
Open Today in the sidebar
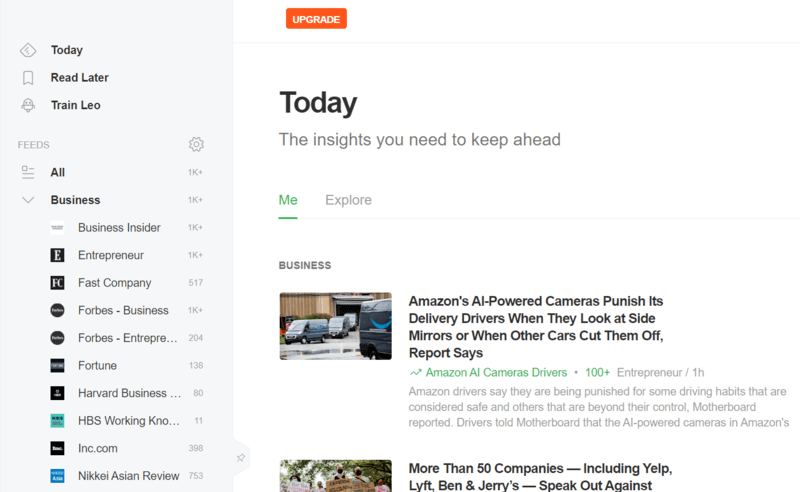tap(67, 50)
